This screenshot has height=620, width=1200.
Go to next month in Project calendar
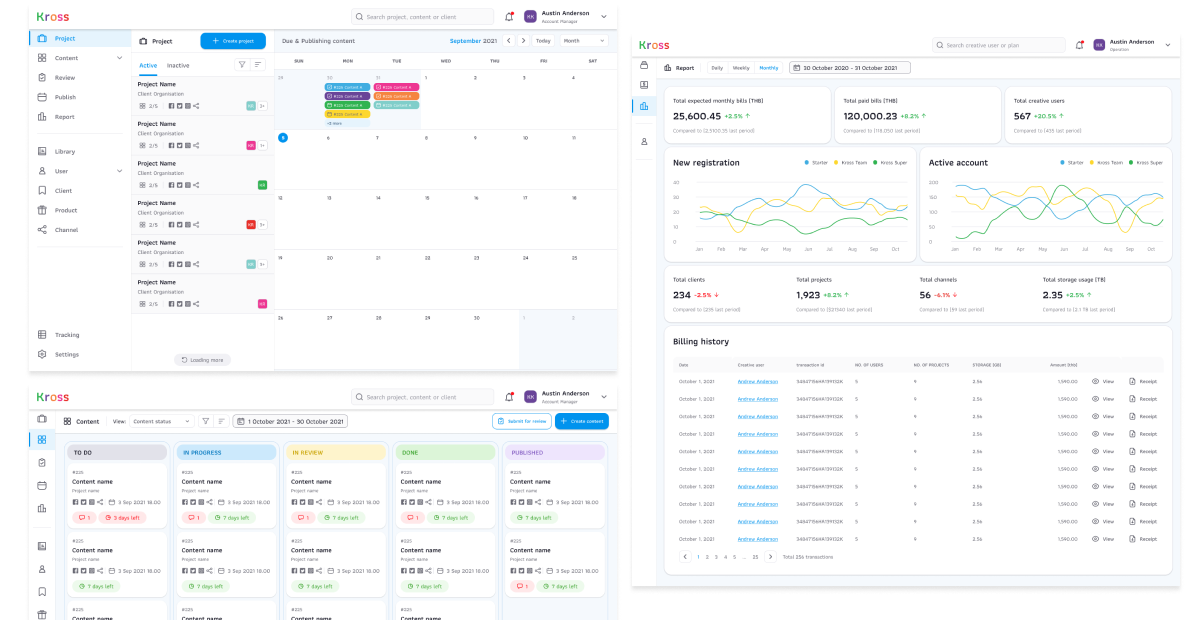click(x=524, y=41)
